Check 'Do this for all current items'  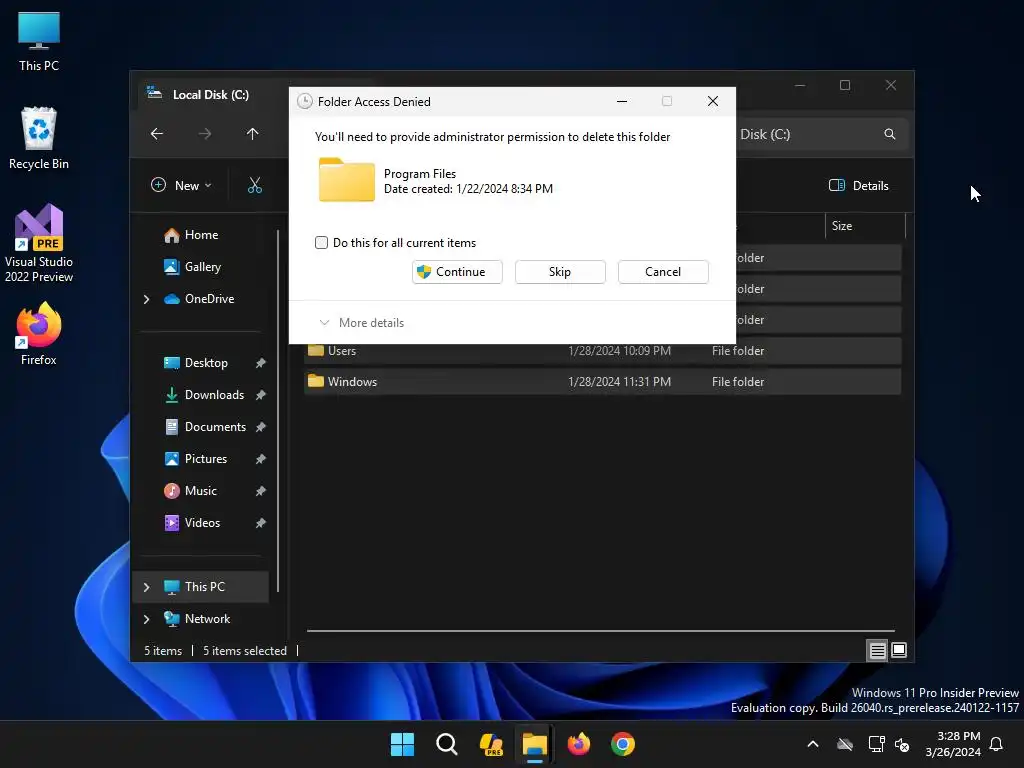[321, 243]
